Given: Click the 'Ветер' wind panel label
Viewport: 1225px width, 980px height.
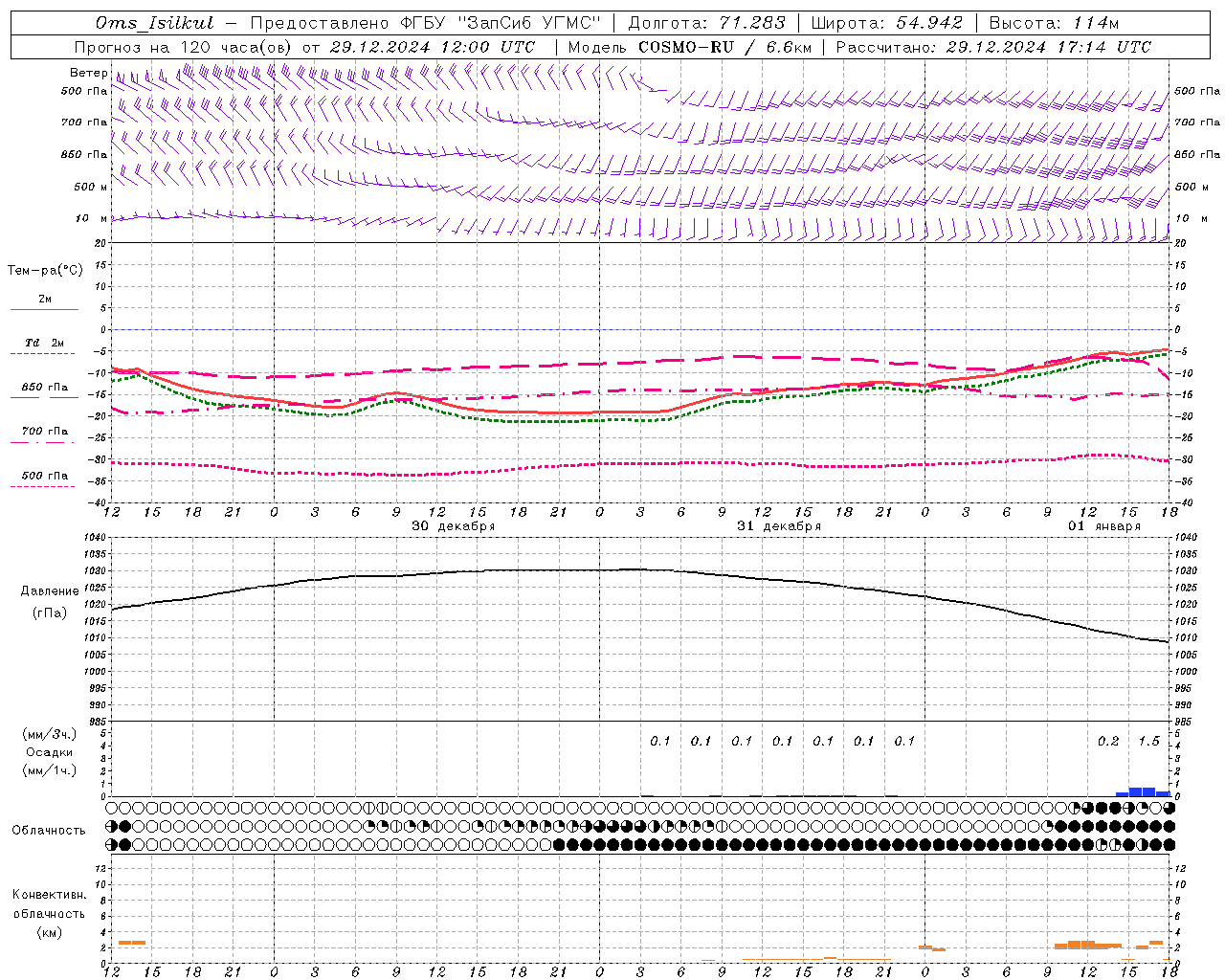Looking at the screenshot, I should point(88,73).
